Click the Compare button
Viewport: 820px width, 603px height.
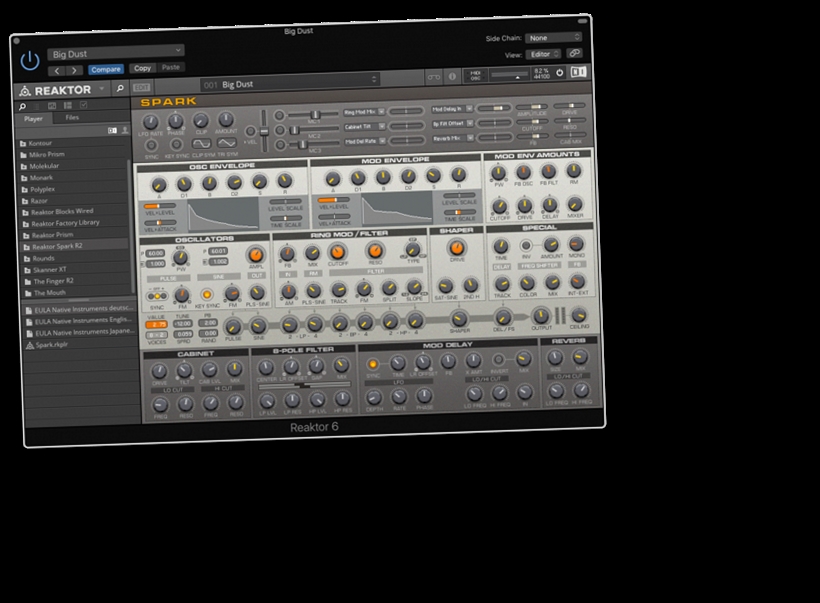pos(106,69)
